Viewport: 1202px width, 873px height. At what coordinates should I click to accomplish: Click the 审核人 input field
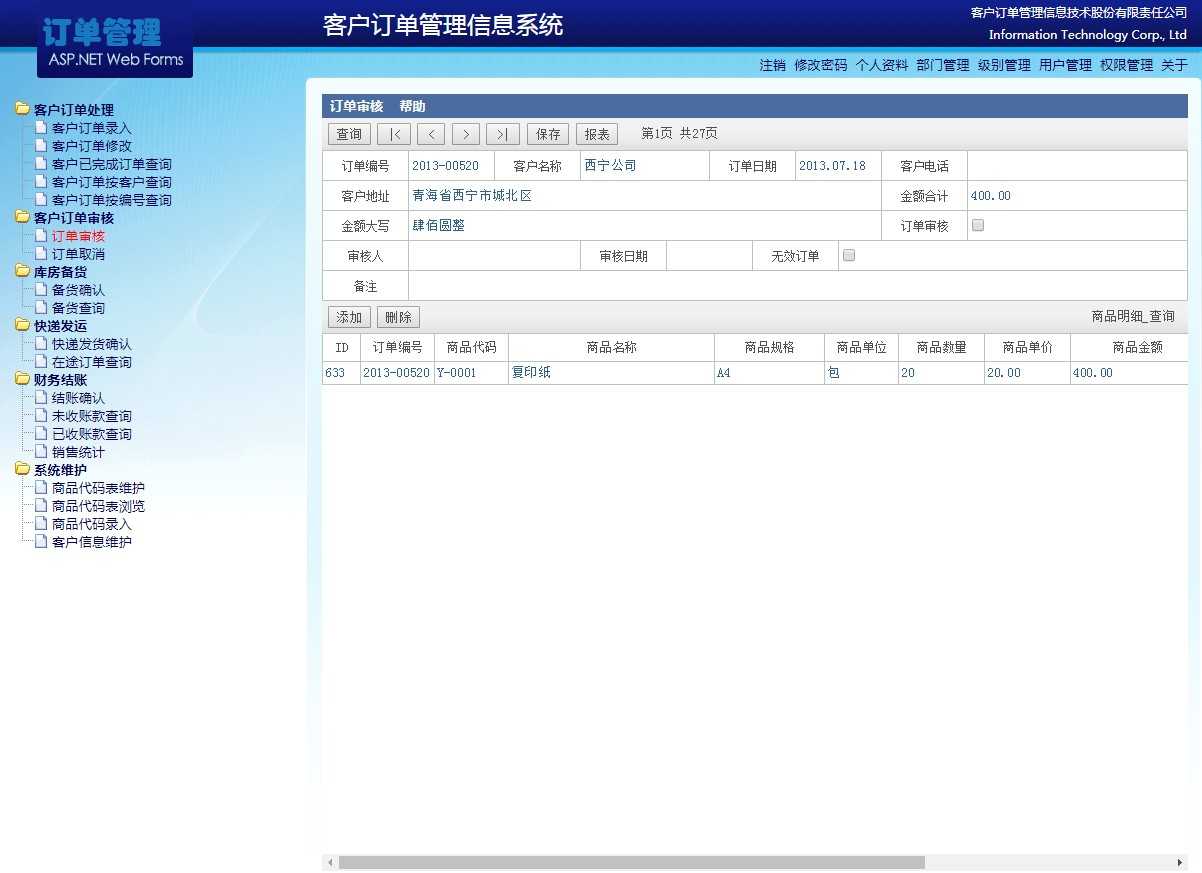[494, 256]
